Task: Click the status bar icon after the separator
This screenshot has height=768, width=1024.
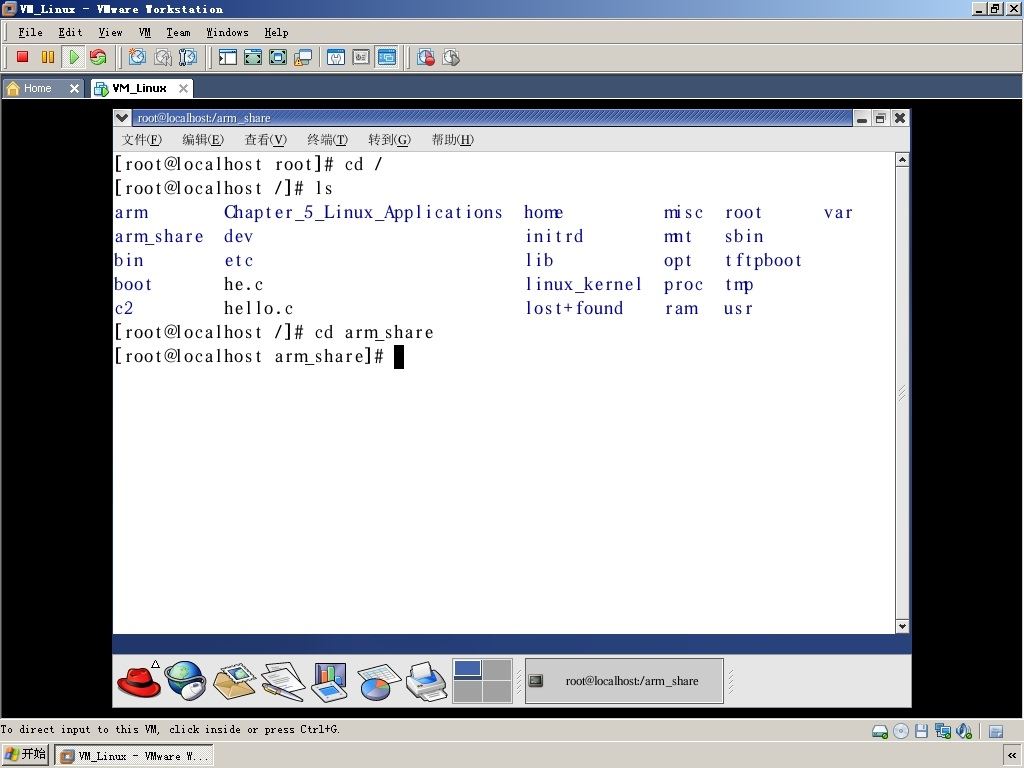Action: [x=996, y=731]
